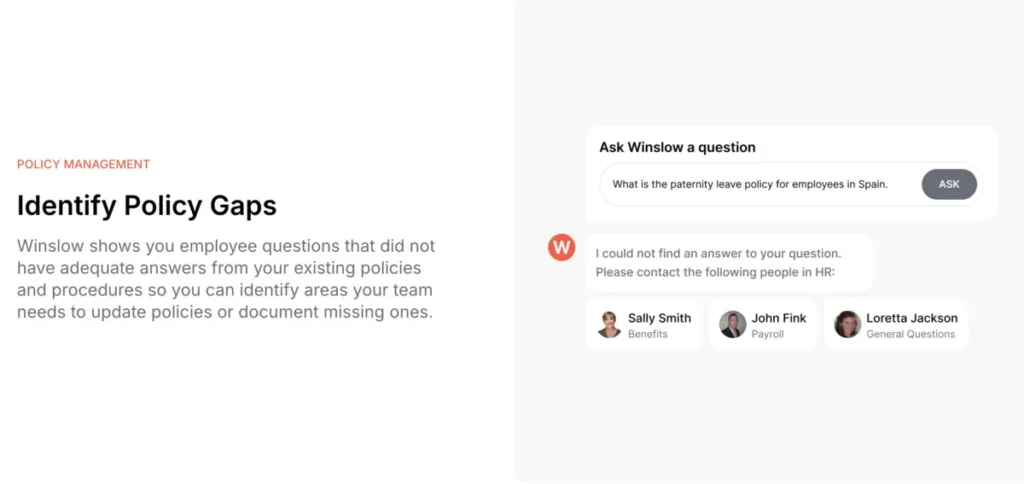
Task: Click the Ask Winslow a question title
Action: (x=677, y=147)
